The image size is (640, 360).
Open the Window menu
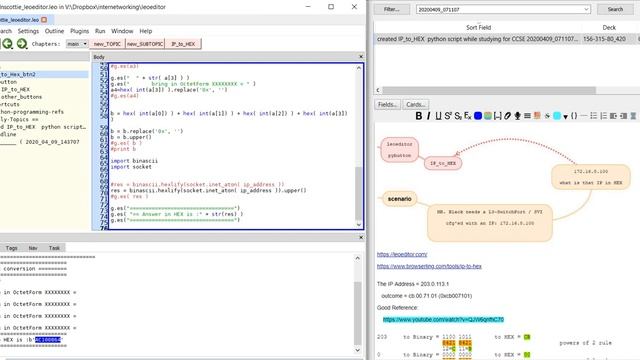tap(122, 31)
